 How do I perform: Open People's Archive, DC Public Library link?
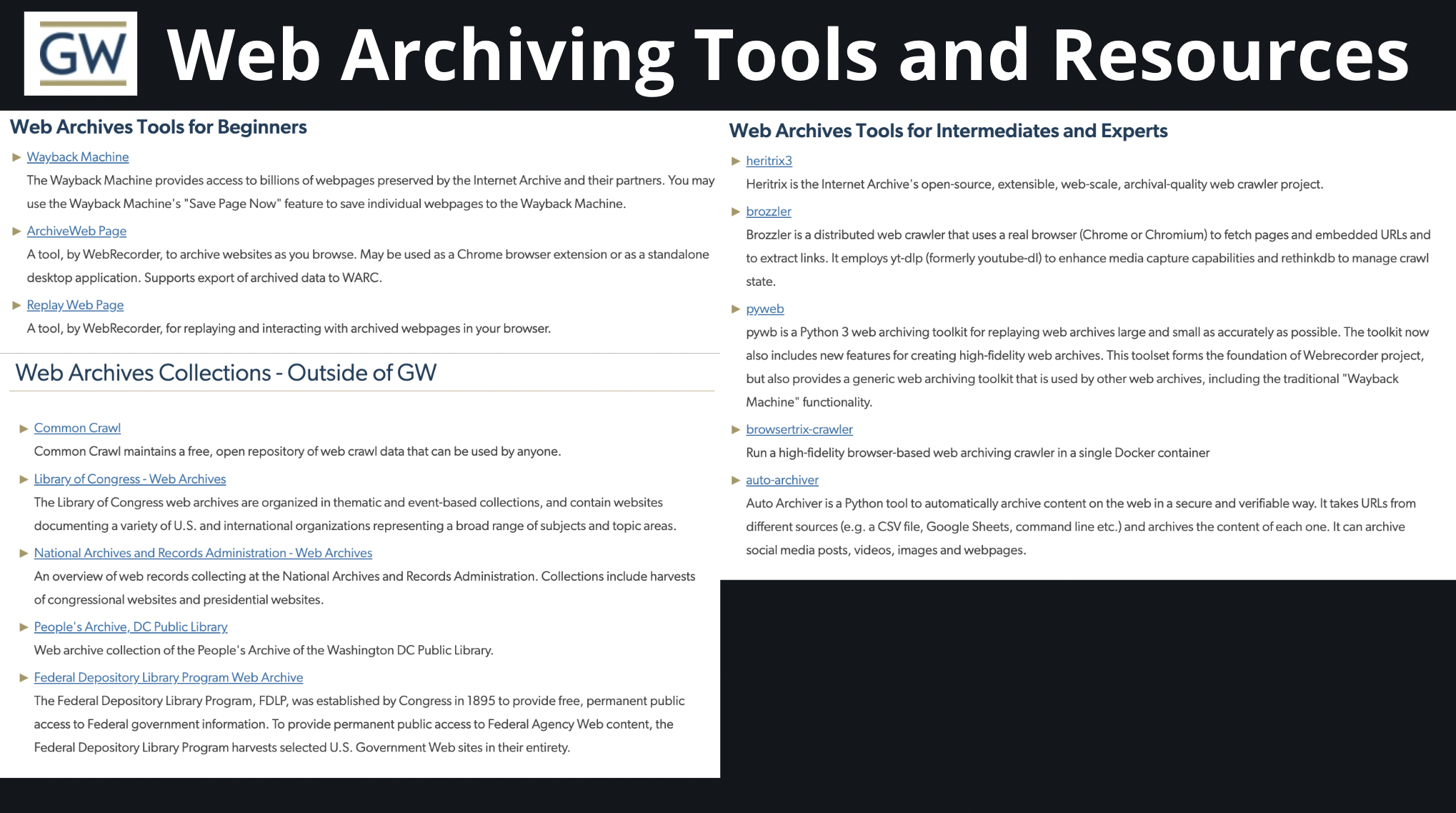point(131,627)
